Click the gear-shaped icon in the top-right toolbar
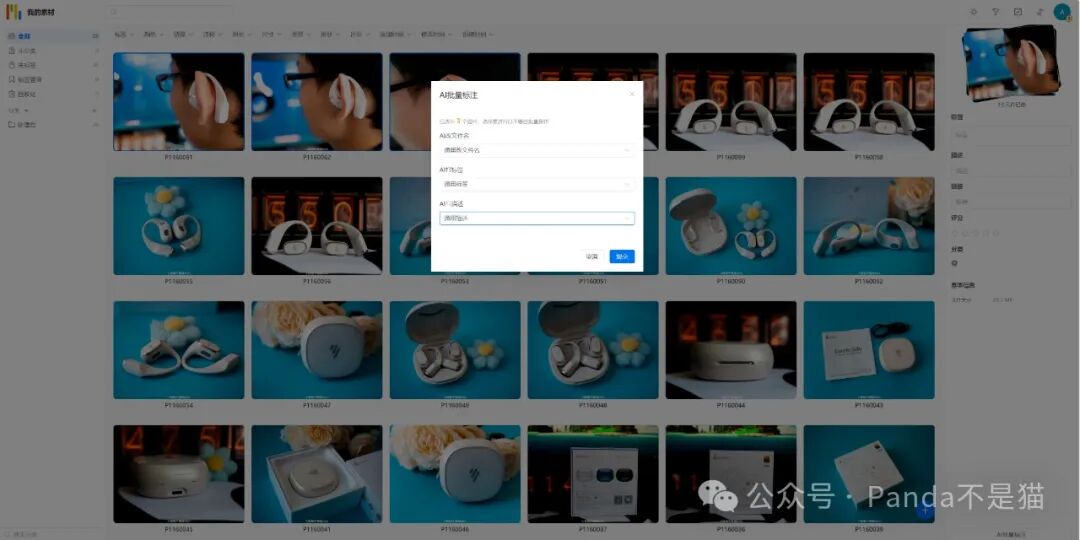 click(x=973, y=12)
